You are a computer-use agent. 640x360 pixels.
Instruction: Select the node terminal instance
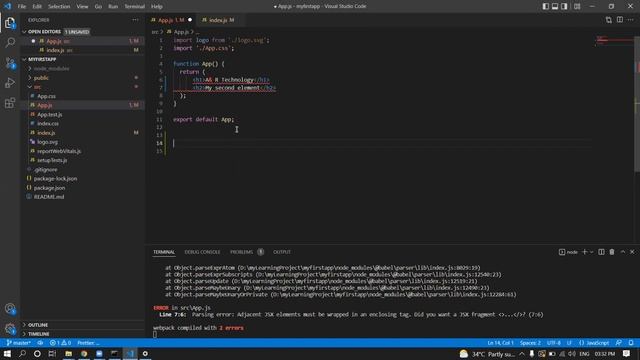568,252
